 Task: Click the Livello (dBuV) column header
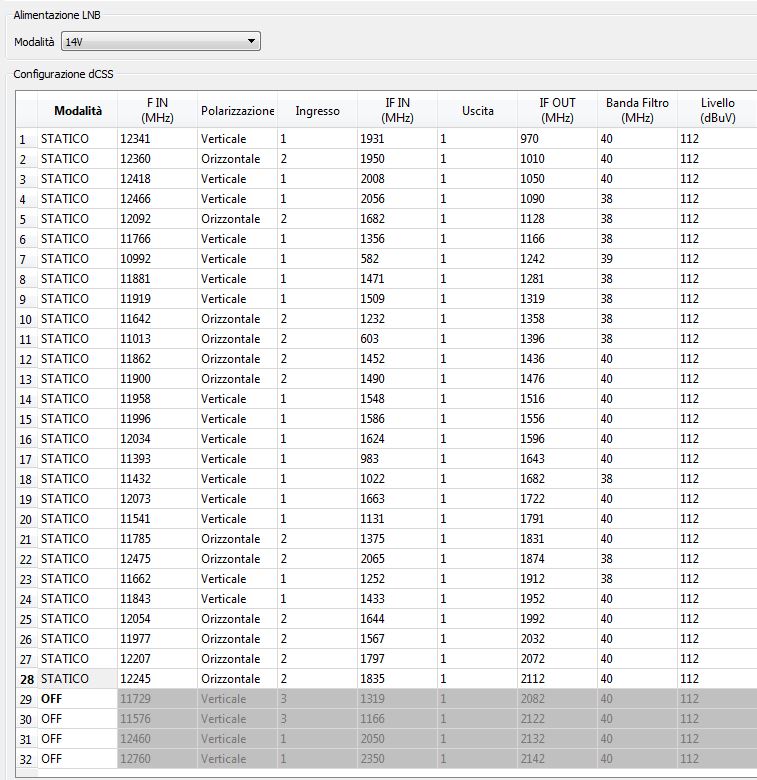tap(717, 110)
